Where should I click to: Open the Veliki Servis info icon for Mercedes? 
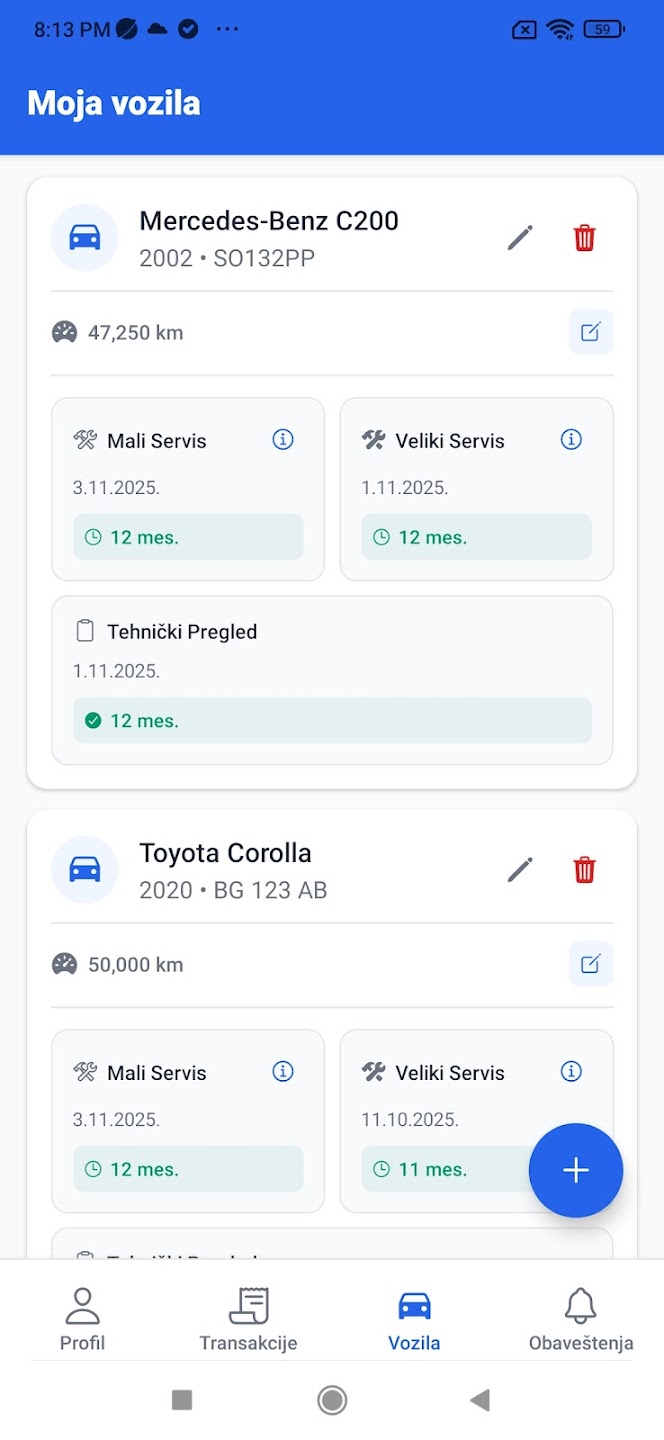pos(571,439)
